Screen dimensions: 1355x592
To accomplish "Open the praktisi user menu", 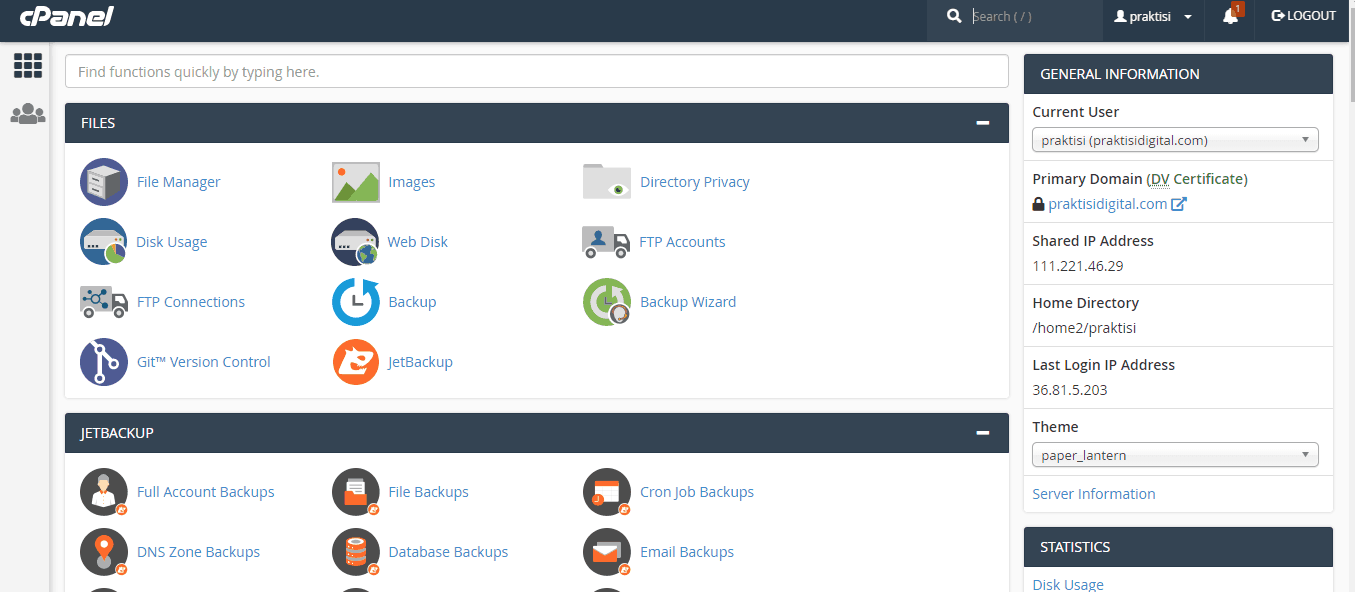I will [1153, 16].
